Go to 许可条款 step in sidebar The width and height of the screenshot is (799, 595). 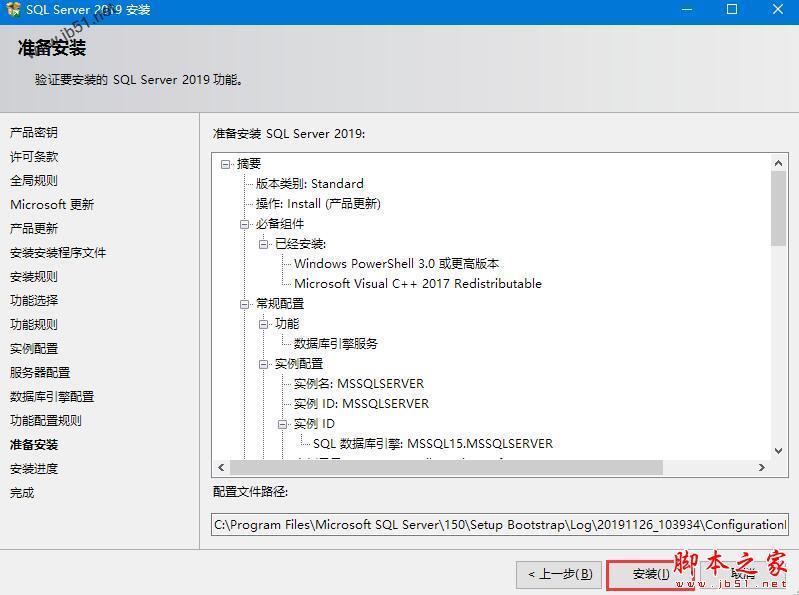pos(34,156)
